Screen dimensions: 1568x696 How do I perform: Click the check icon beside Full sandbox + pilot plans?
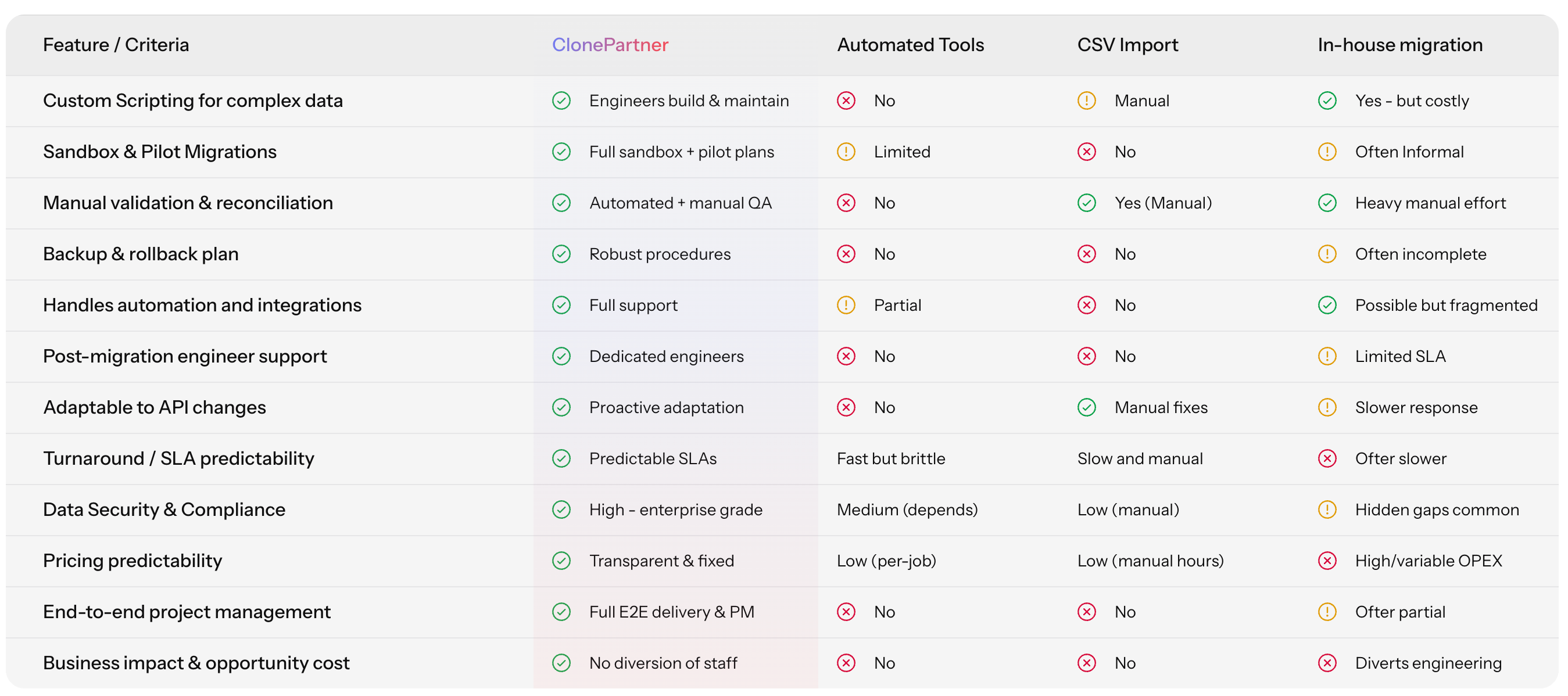point(561,152)
